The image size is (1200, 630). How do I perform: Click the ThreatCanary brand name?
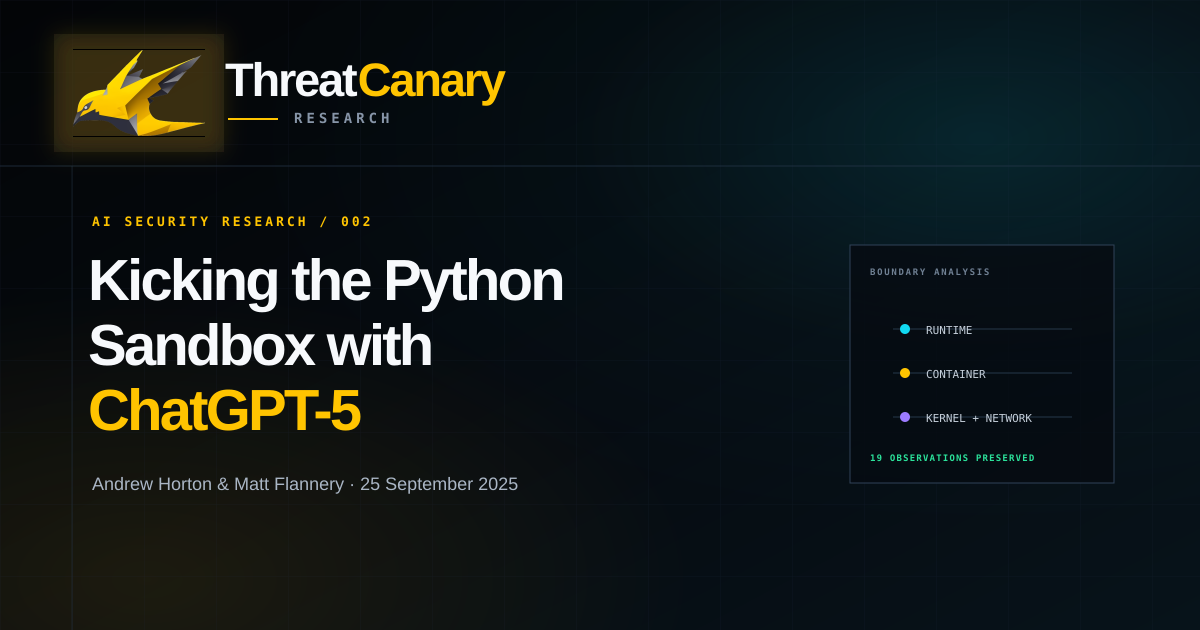pos(364,80)
